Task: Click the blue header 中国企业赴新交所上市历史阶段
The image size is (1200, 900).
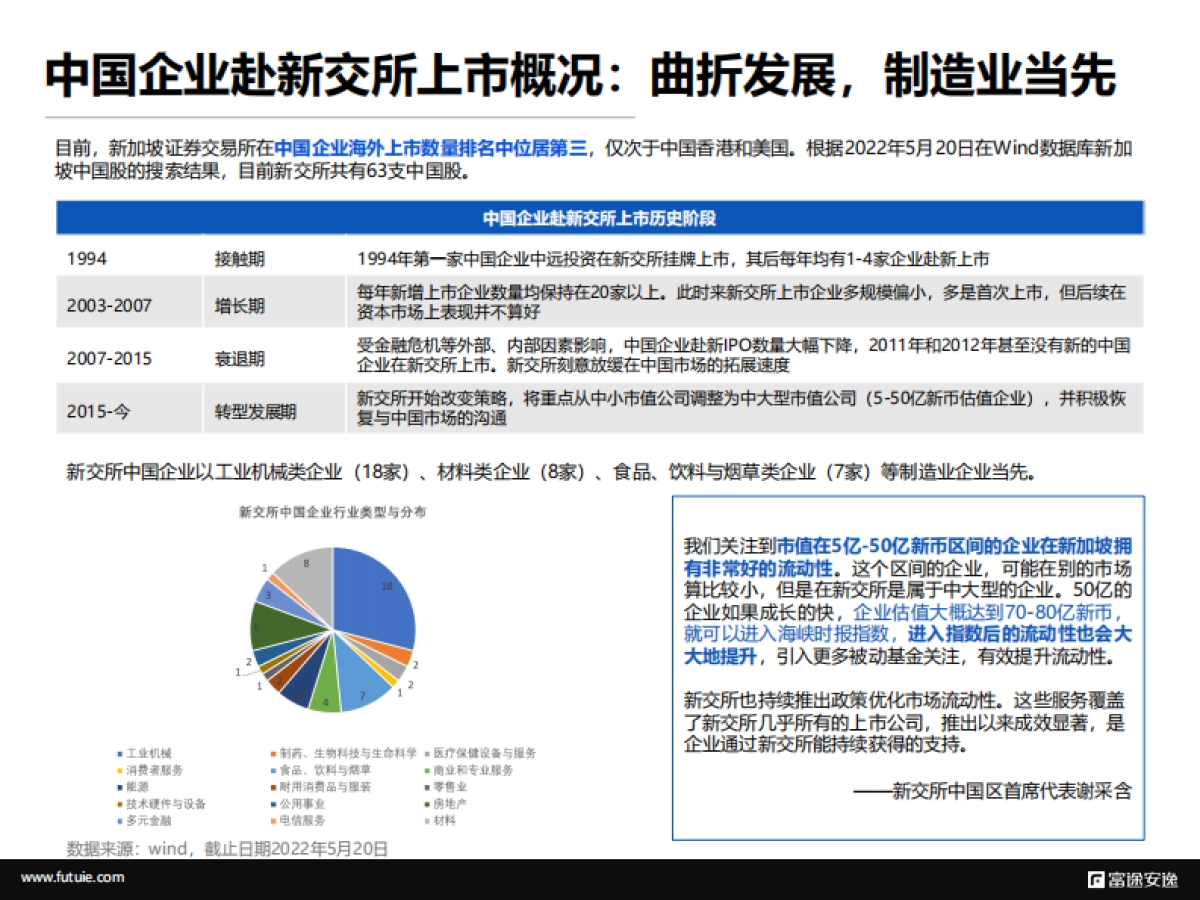Action: point(600,219)
